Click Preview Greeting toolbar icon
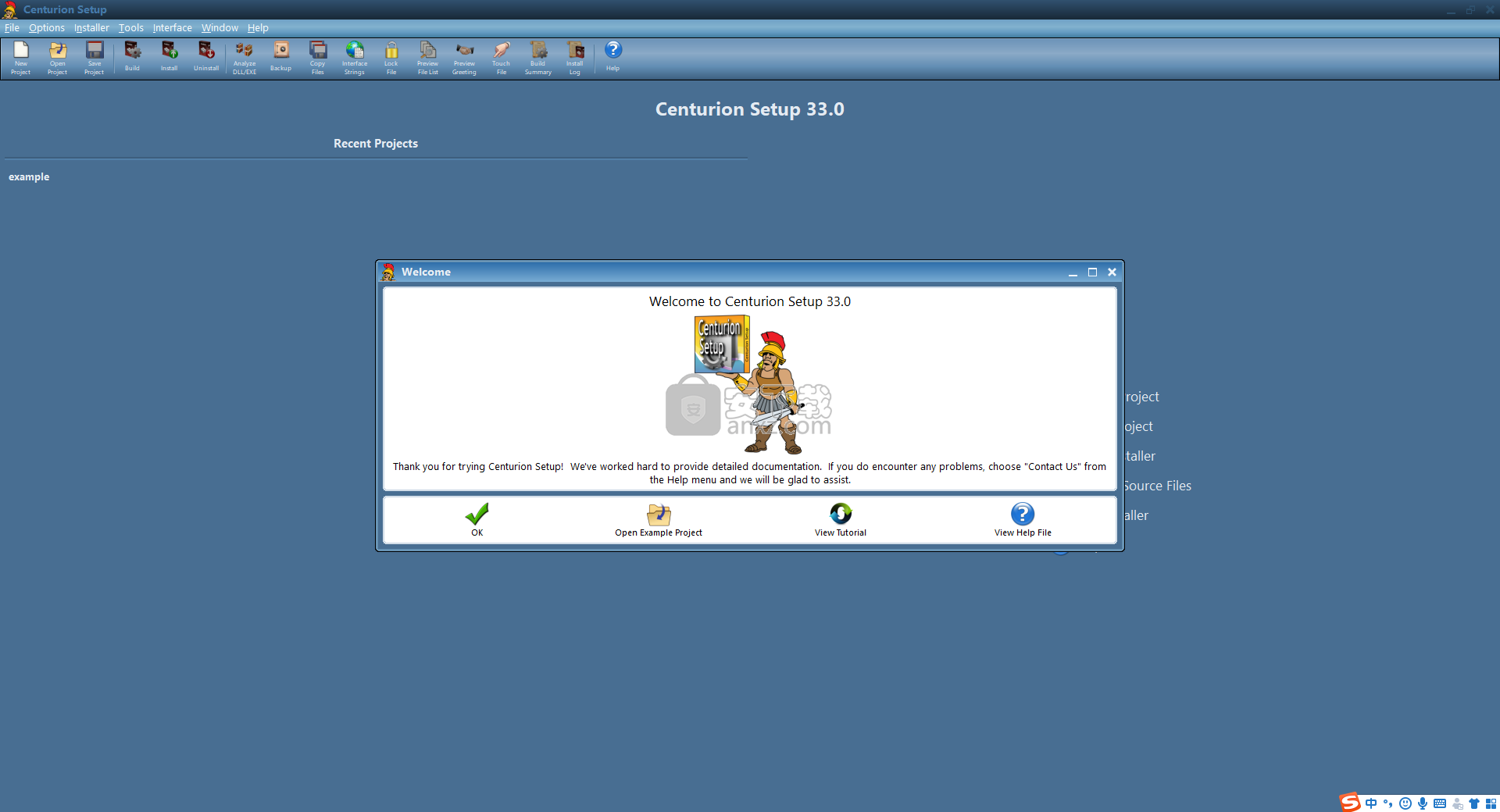This screenshot has height=812, width=1500. click(x=465, y=59)
